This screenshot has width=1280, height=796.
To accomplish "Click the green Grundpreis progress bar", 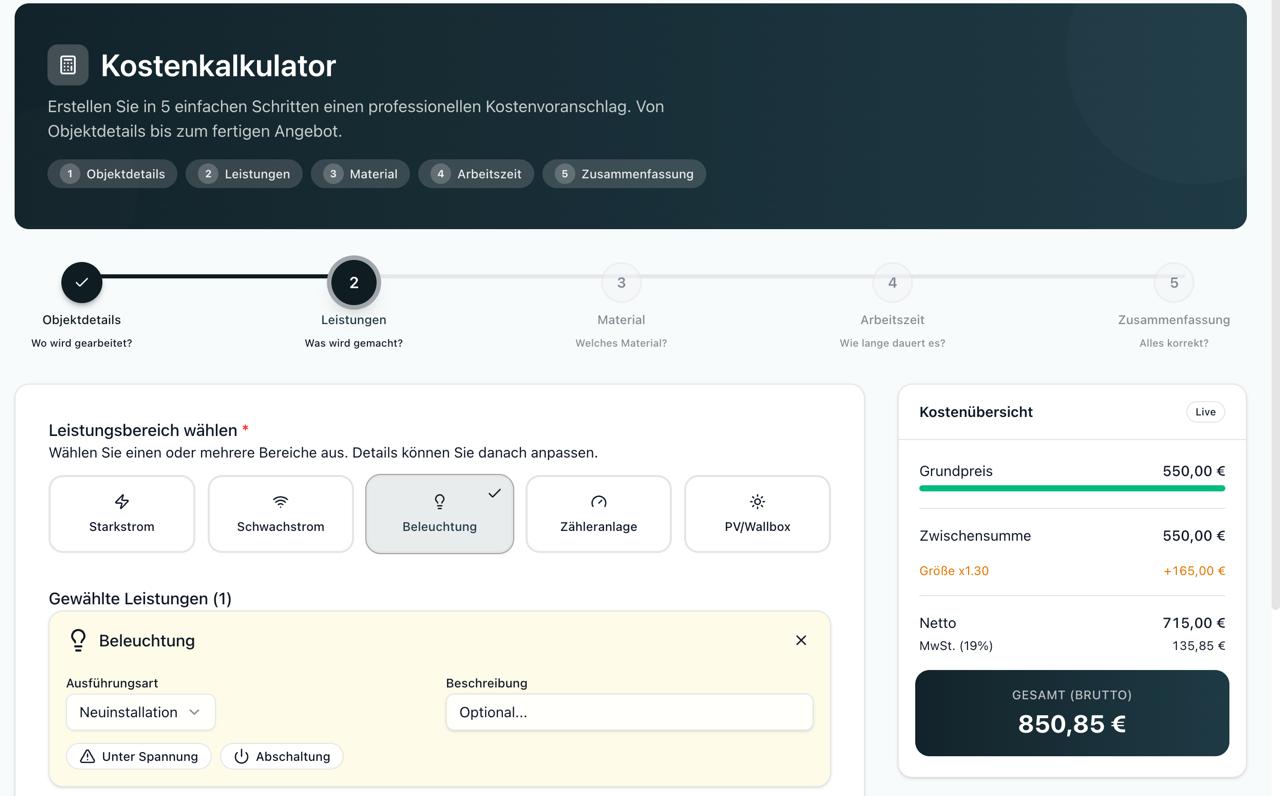I will [x=1071, y=488].
